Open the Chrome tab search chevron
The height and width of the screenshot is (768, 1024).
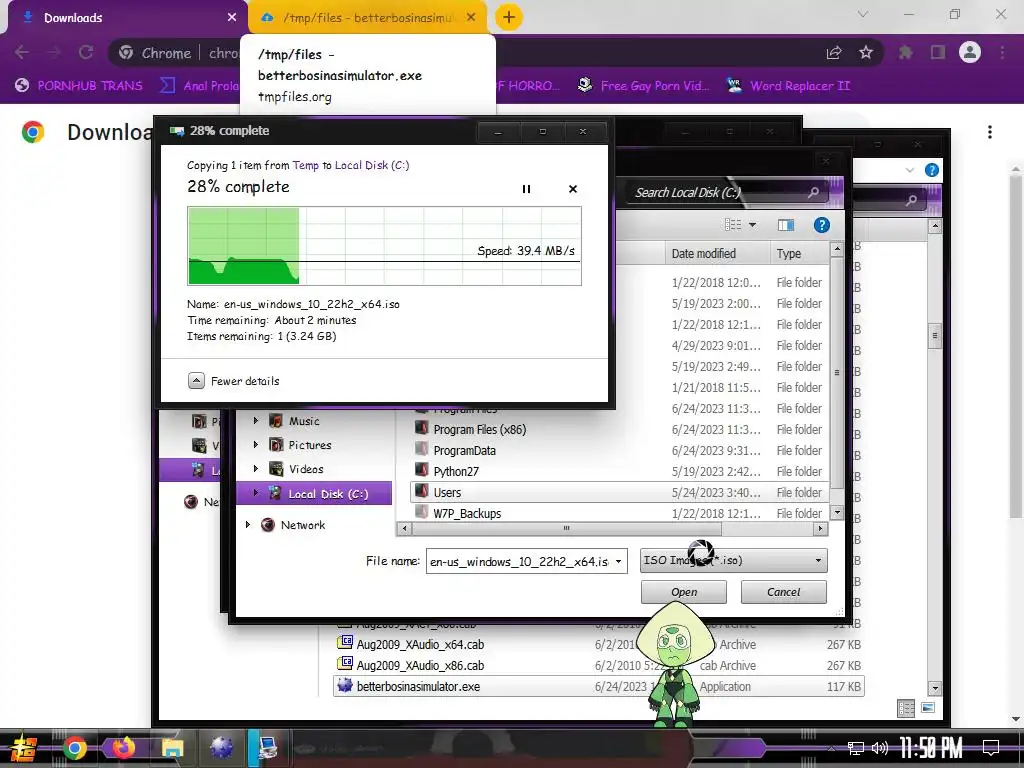[863, 14]
